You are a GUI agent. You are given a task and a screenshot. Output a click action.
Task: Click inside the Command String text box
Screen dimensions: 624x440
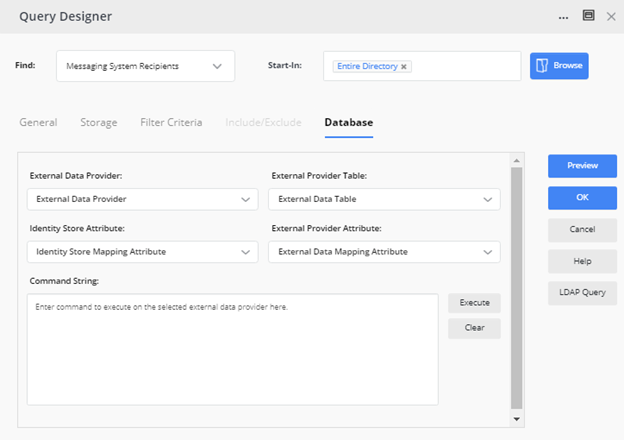point(232,349)
